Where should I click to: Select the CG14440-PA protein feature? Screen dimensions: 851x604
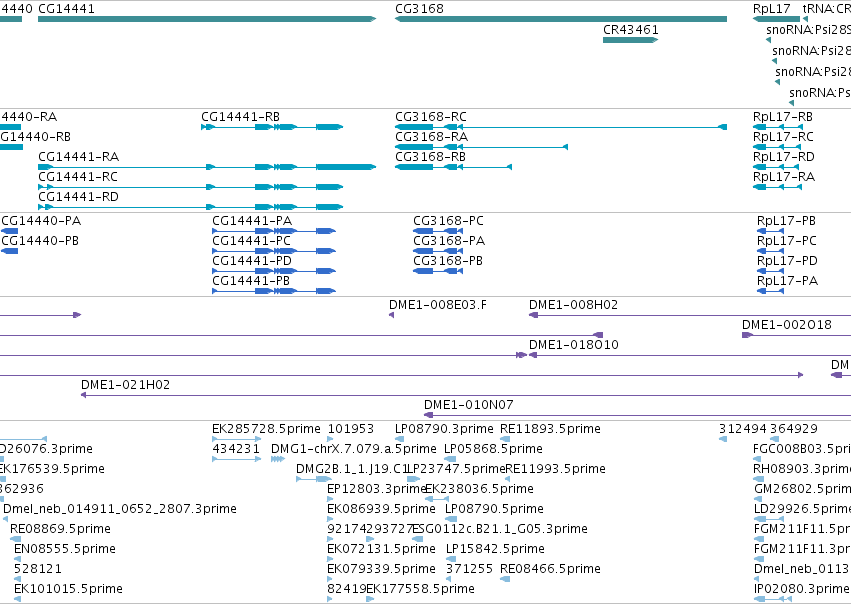click(10, 231)
